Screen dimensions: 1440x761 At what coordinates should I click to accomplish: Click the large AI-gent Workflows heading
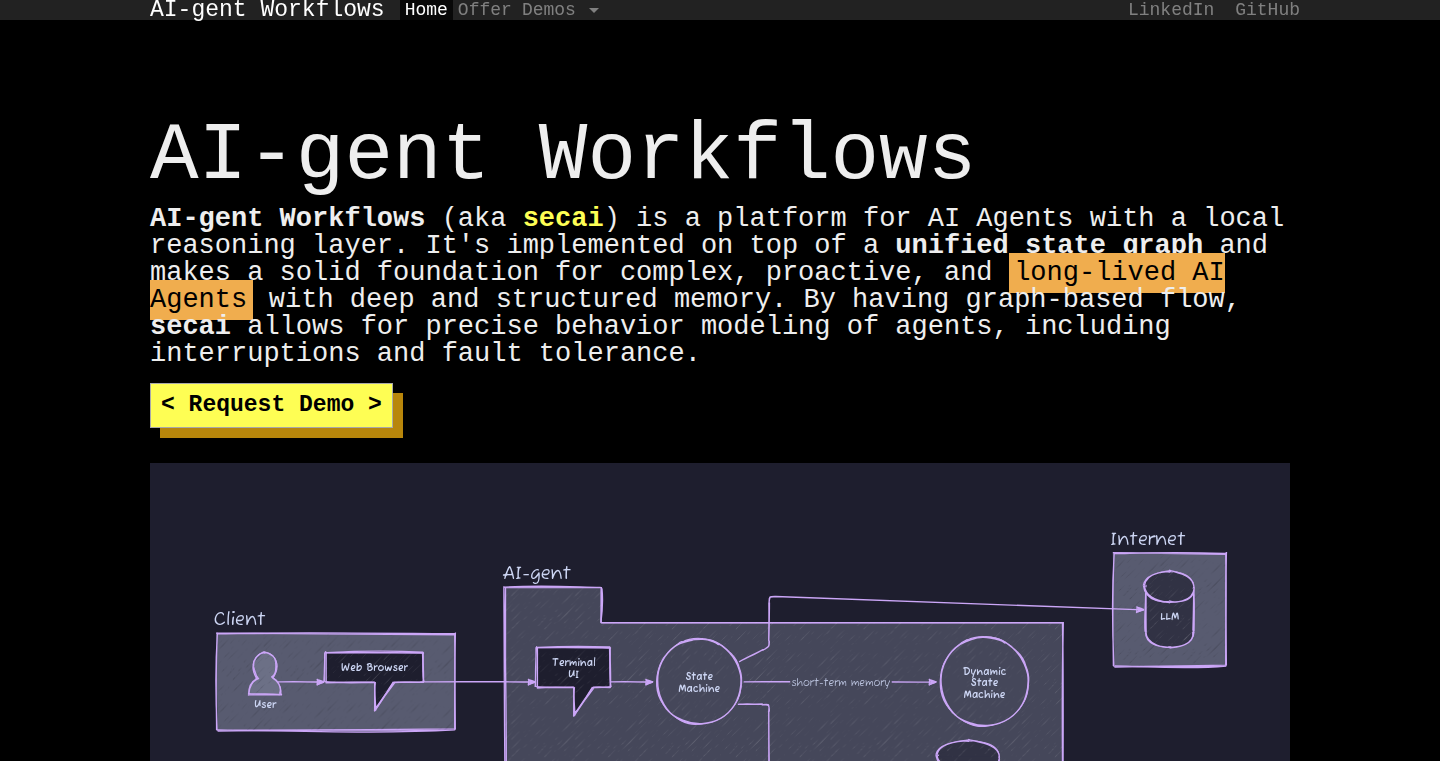[x=561, y=154]
